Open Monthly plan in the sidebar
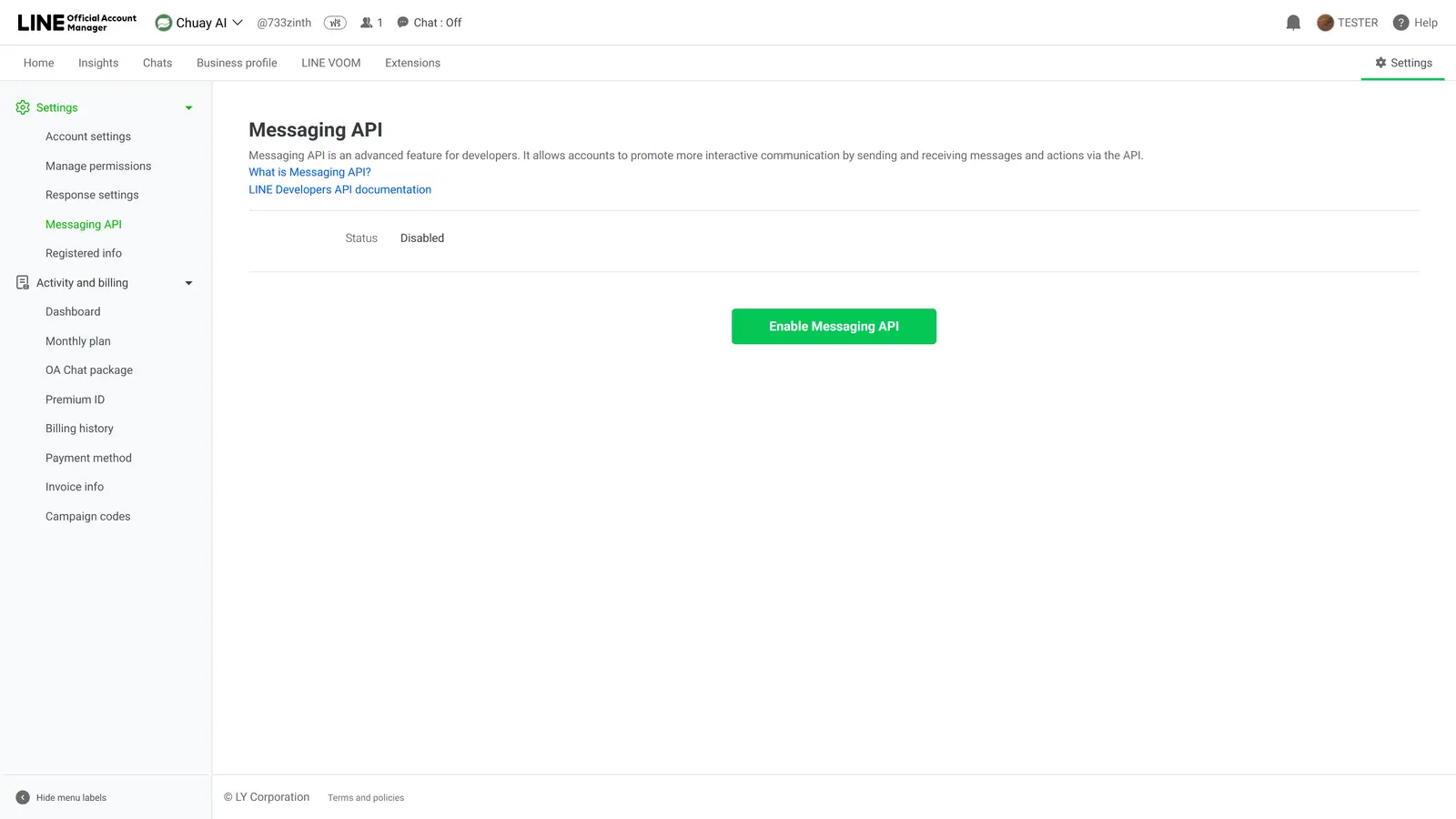This screenshot has height=819, width=1456. (x=78, y=341)
